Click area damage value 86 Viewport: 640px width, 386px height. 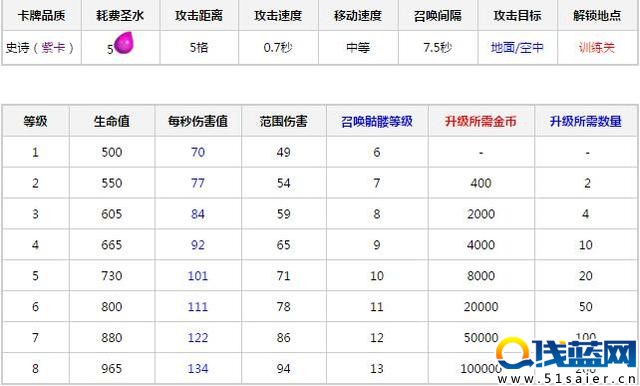284,337
